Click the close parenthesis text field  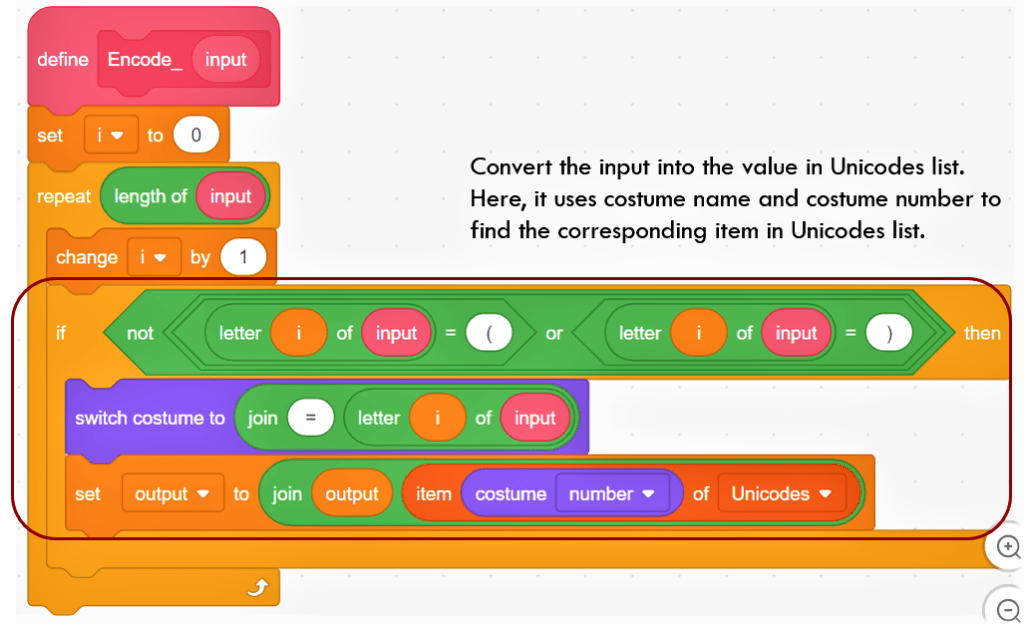click(x=888, y=333)
